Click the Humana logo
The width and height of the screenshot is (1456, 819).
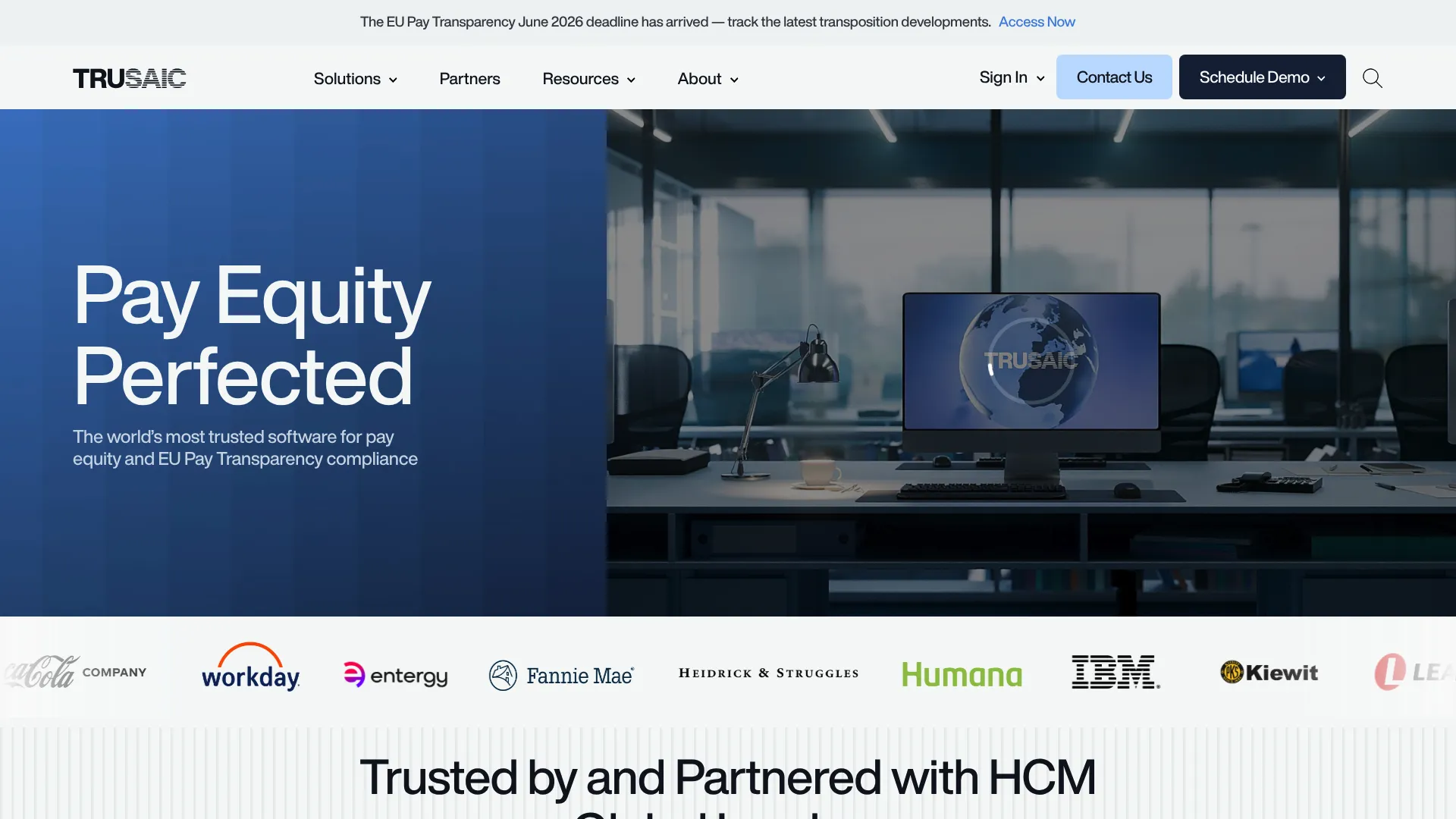click(x=962, y=674)
